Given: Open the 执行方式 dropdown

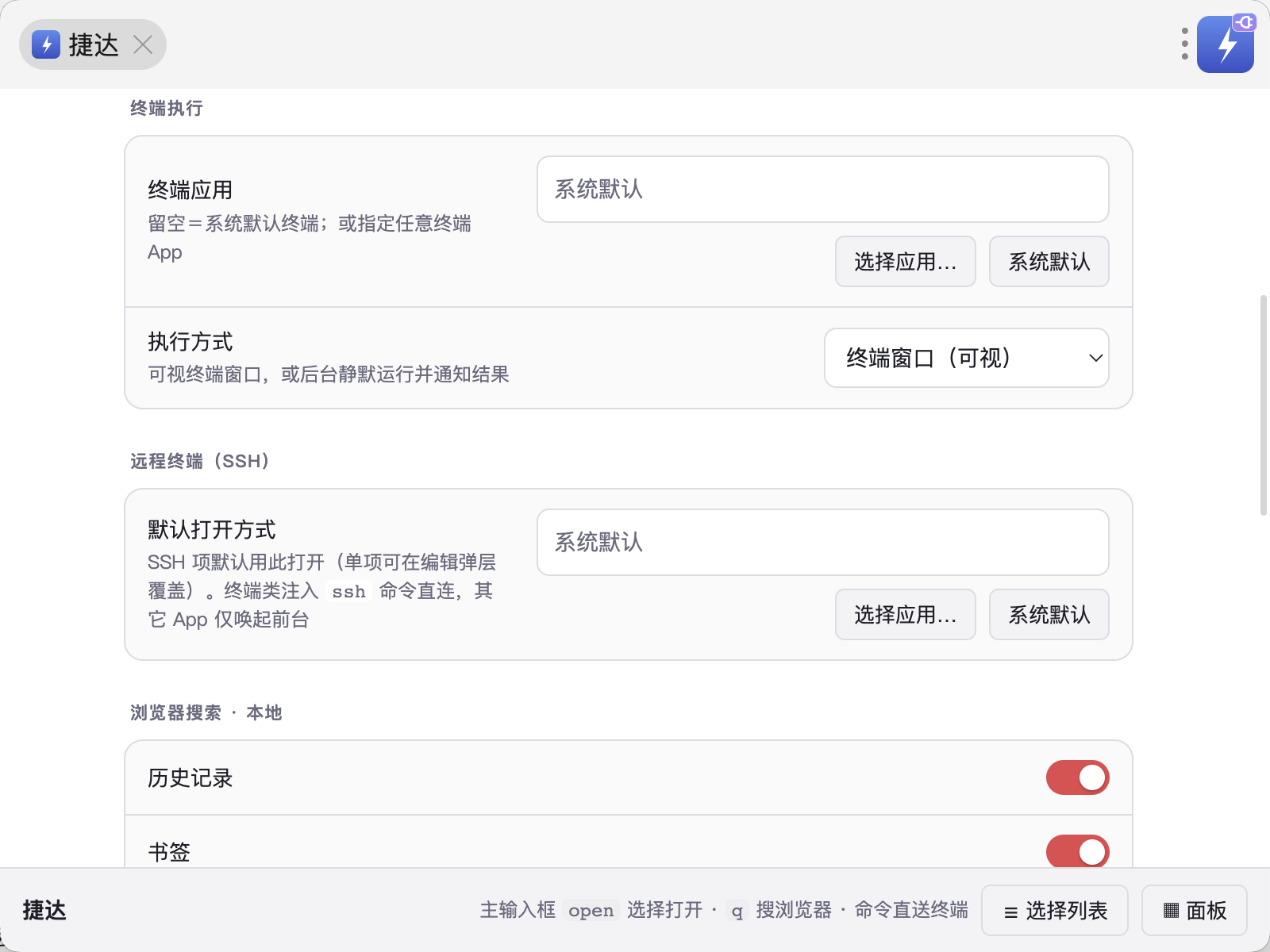Looking at the screenshot, I should pos(967,358).
